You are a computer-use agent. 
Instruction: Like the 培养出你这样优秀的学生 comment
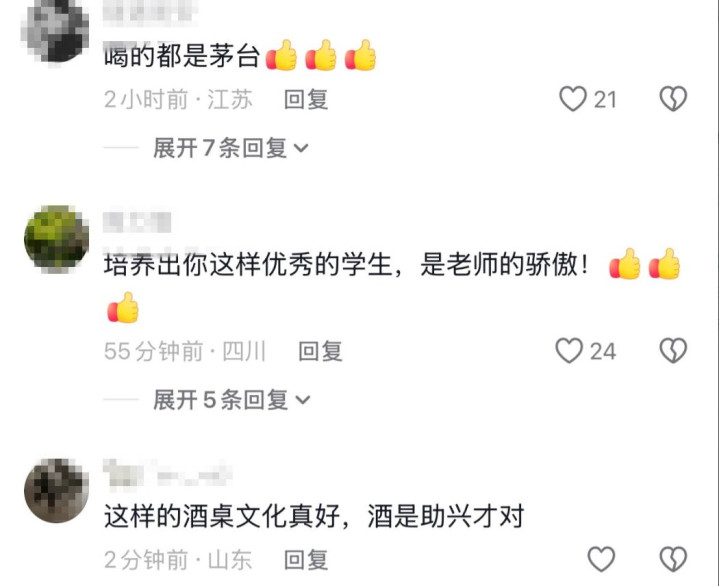569,351
